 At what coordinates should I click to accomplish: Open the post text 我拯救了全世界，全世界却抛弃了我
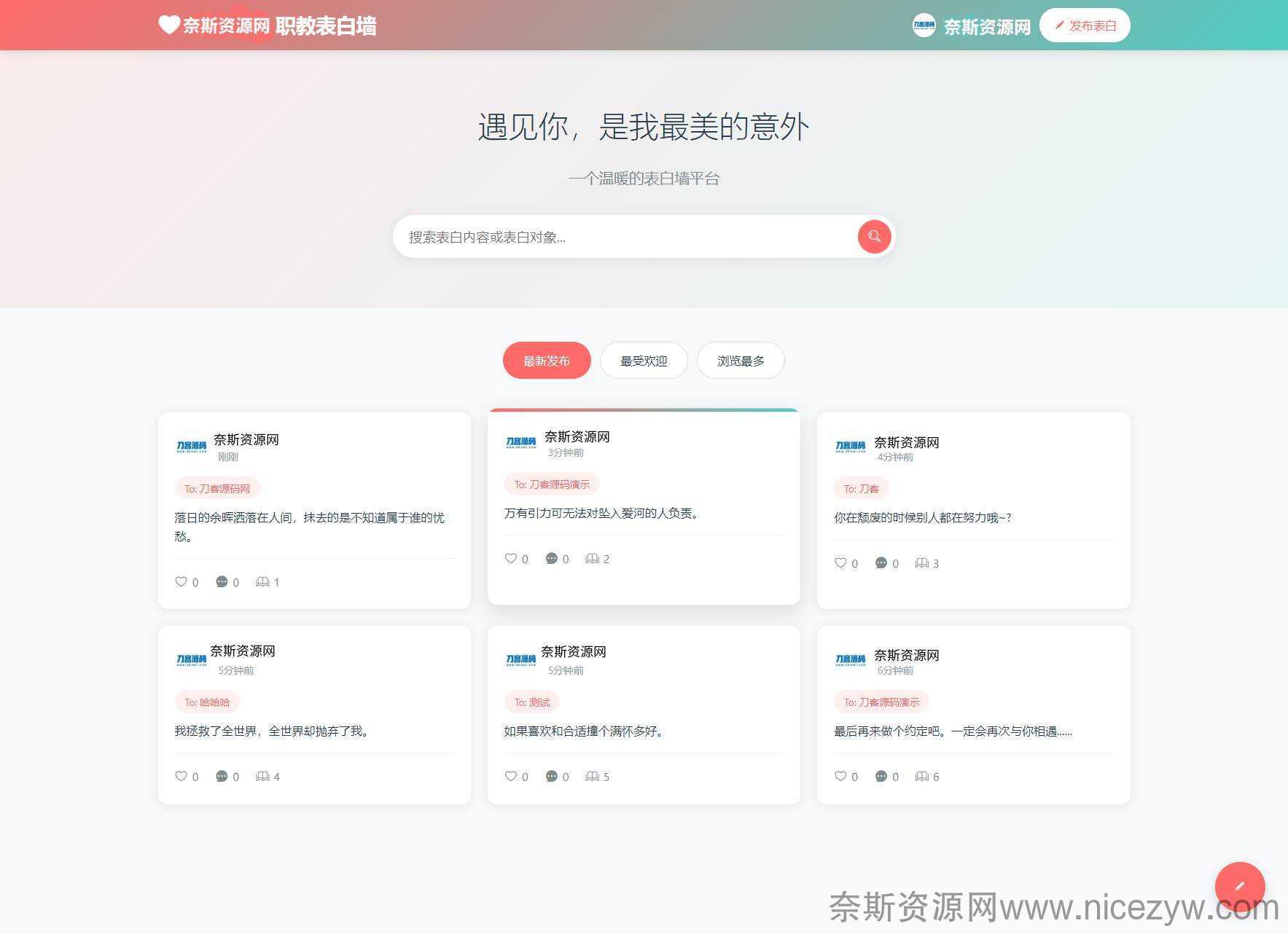273,731
